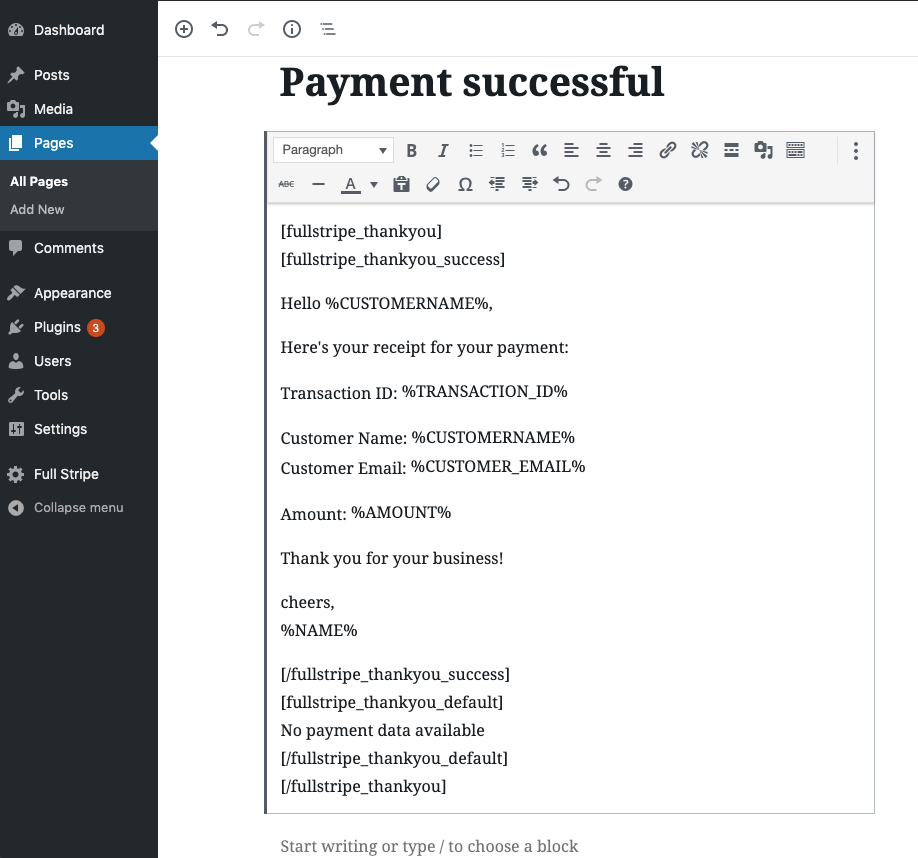The height and width of the screenshot is (858, 918).
Task: Click the Add Media icon
Action: tap(764, 151)
